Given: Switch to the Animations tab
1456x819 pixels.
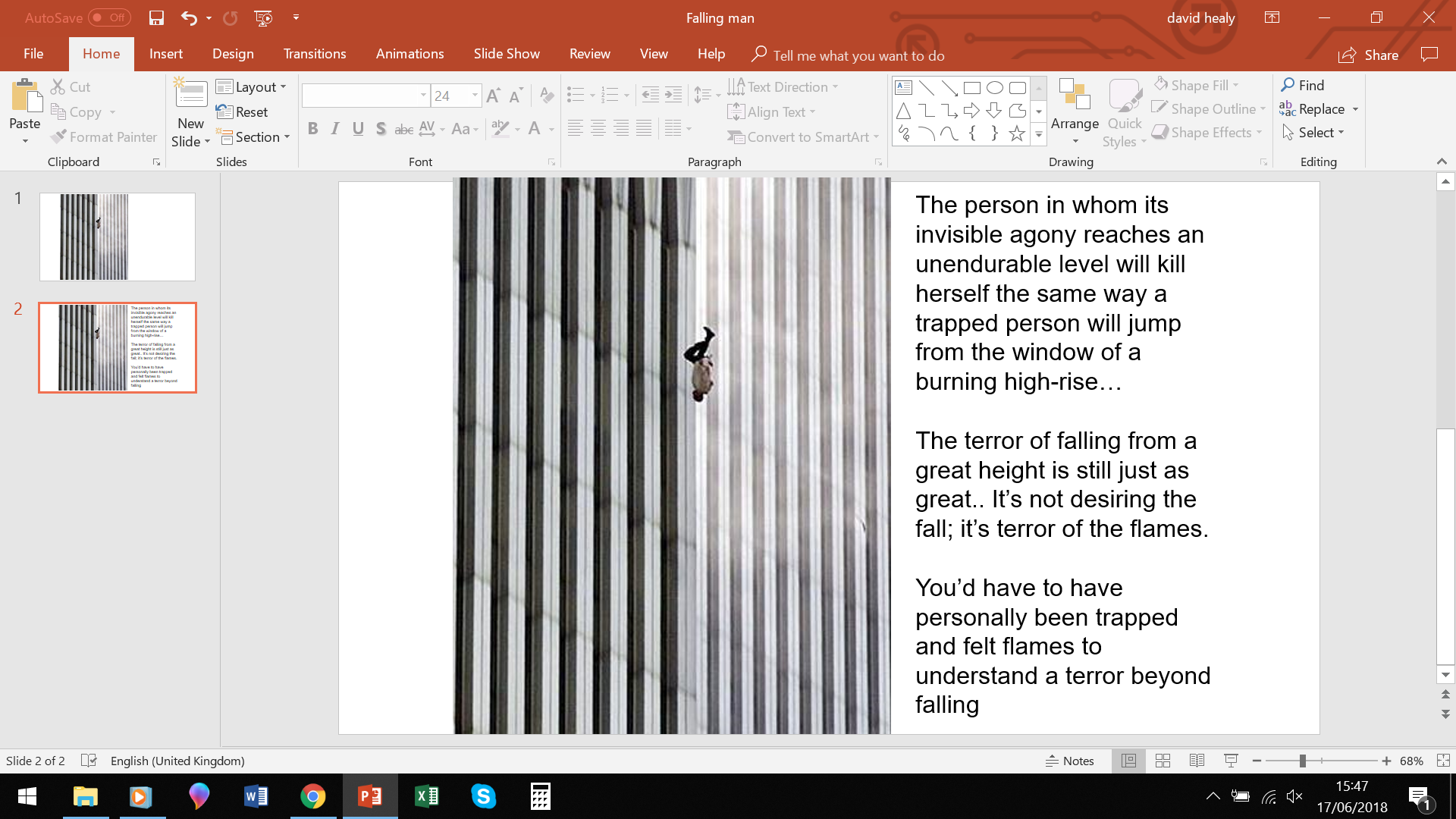Looking at the screenshot, I should 410,54.
